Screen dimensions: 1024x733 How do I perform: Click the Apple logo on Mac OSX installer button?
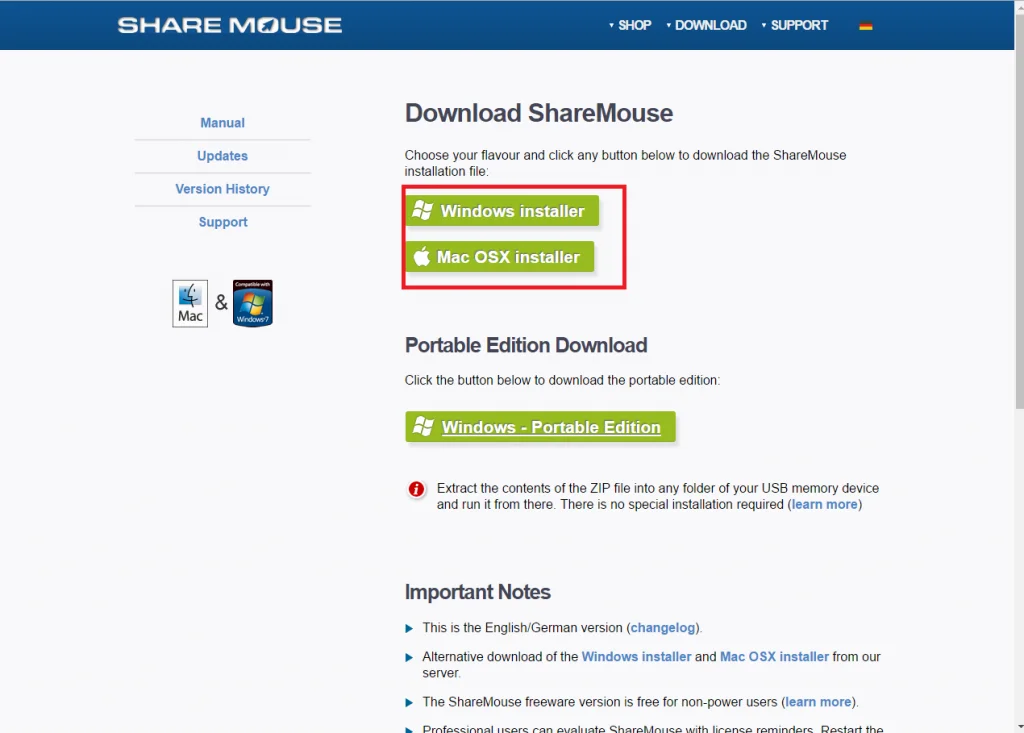(x=422, y=257)
